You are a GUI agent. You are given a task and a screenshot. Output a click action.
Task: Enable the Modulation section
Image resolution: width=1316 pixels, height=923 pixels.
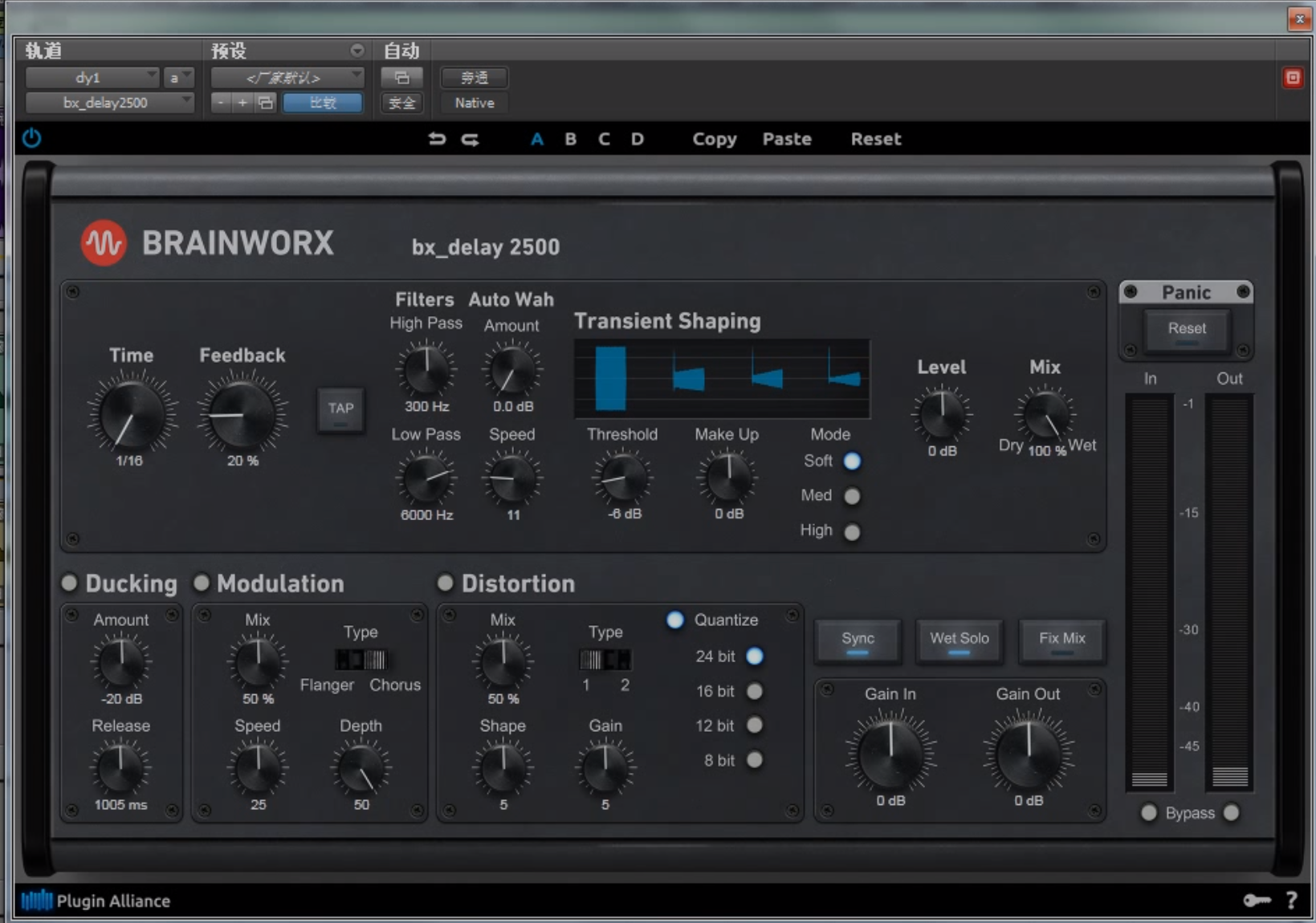[202, 583]
